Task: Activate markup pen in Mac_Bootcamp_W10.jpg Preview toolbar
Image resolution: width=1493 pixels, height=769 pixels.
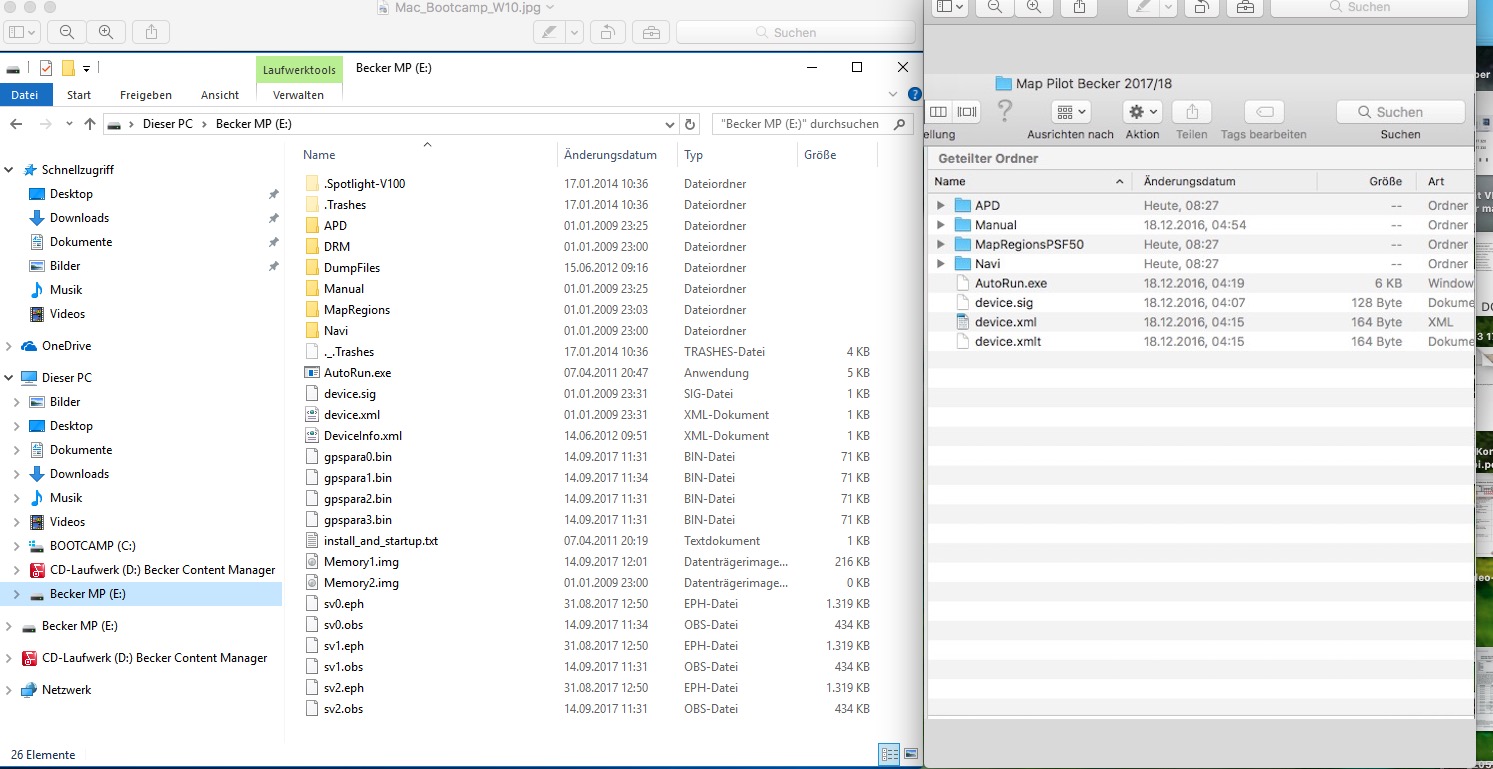Action: 549,32
